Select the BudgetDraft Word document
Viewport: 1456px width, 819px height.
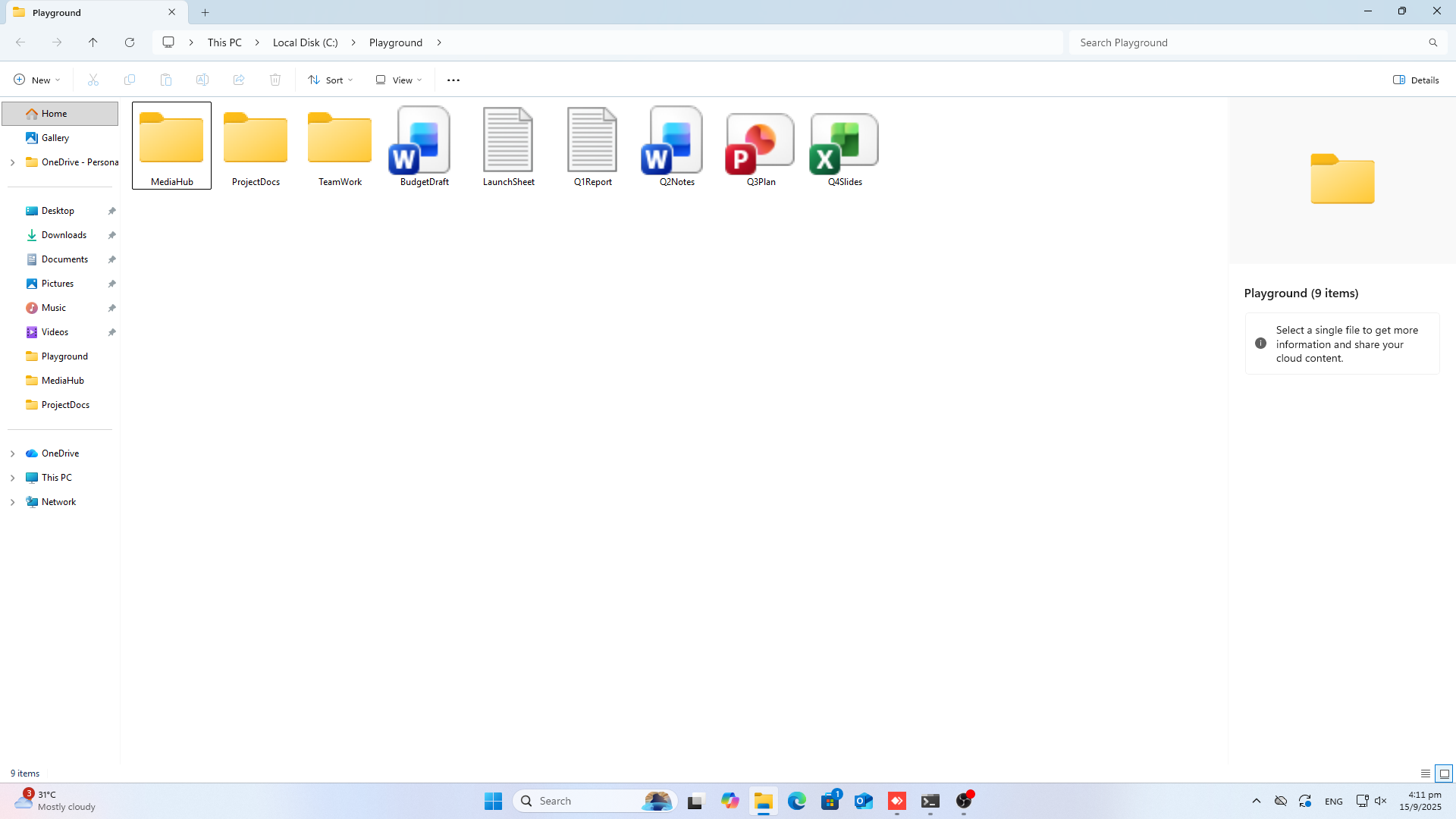(423, 144)
